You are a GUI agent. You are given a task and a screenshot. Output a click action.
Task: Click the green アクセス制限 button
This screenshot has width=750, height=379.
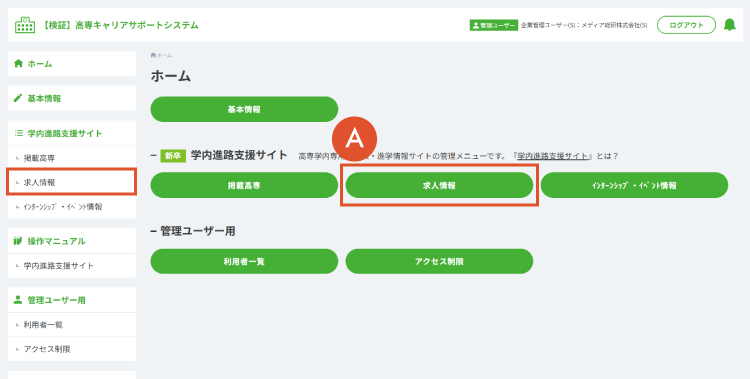439,261
